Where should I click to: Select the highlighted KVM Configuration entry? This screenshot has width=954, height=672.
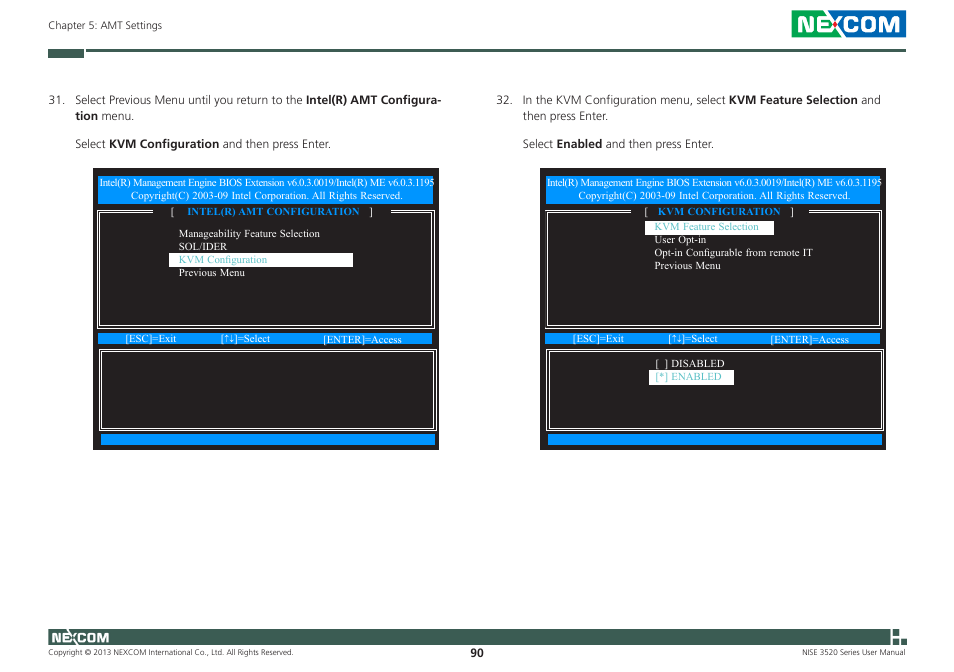point(261,260)
